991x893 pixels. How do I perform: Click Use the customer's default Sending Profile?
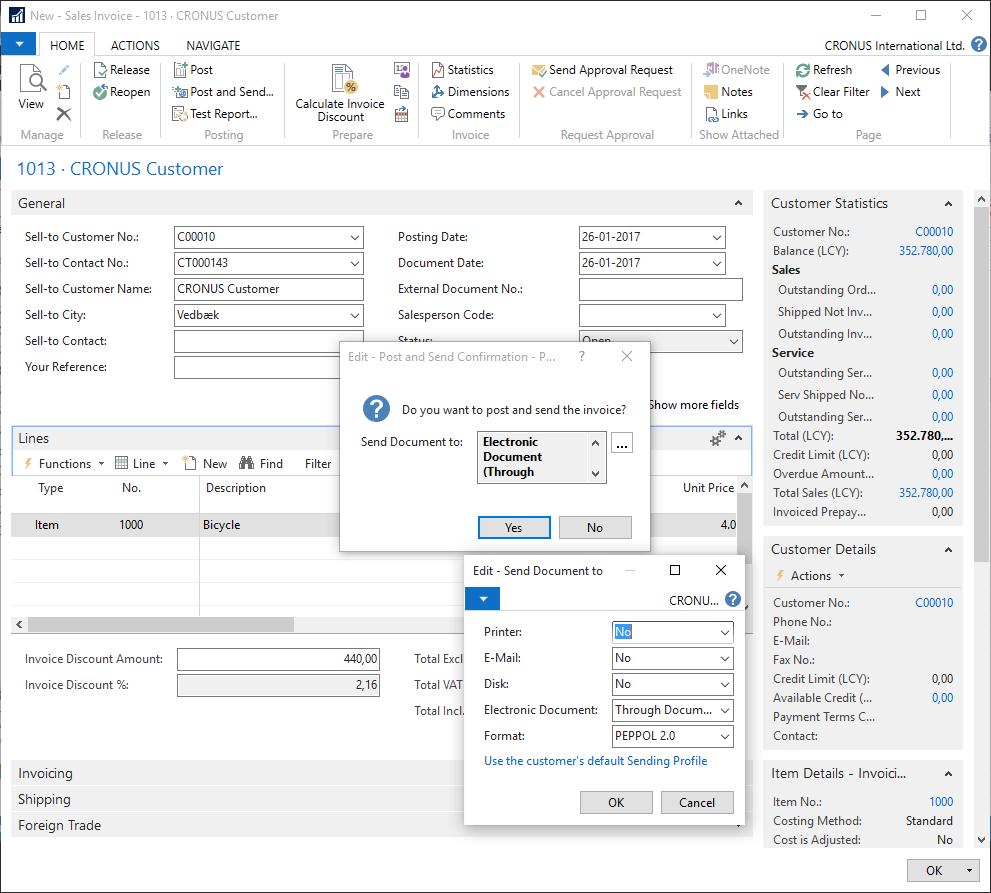595,761
